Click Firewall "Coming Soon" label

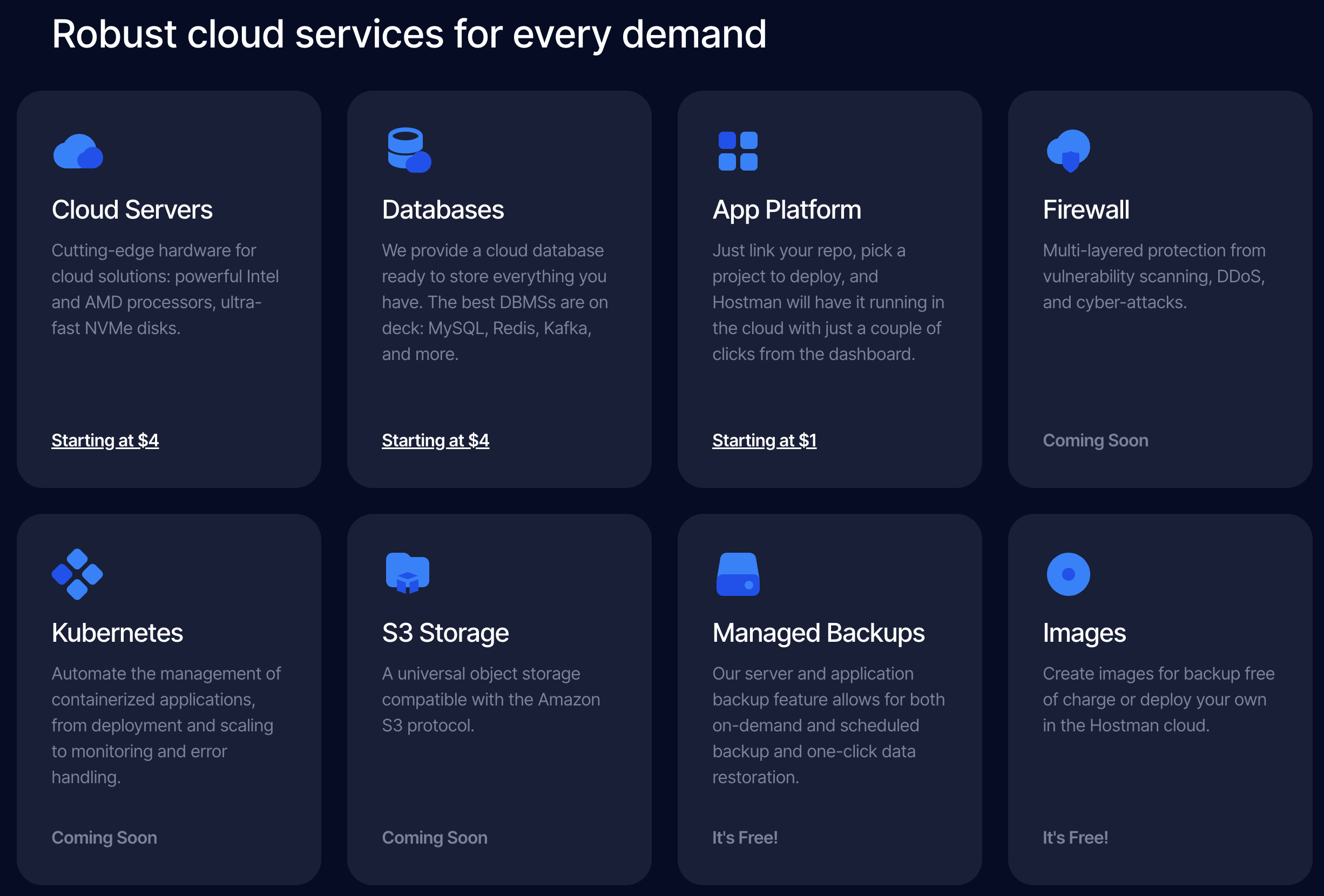pyautogui.click(x=1095, y=440)
